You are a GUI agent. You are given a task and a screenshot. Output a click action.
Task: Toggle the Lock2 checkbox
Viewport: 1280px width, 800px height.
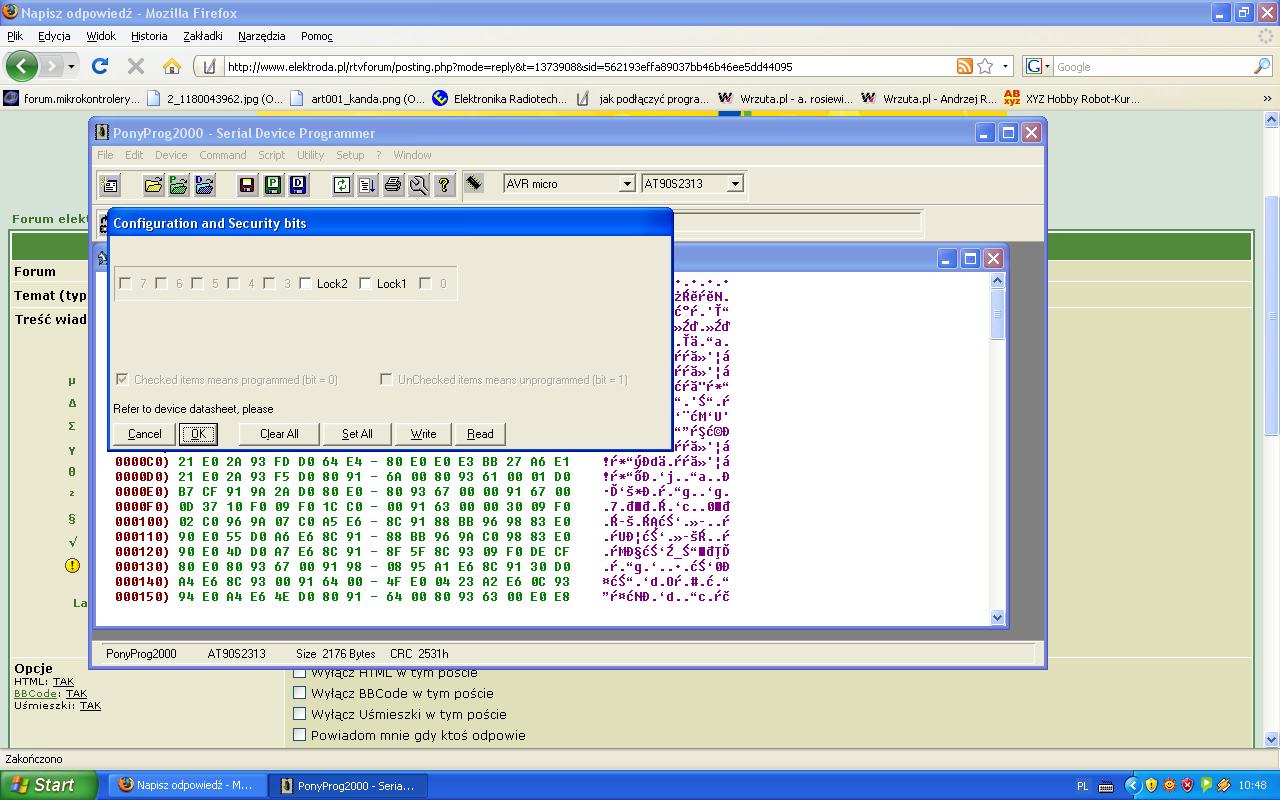[x=305, y=283]
